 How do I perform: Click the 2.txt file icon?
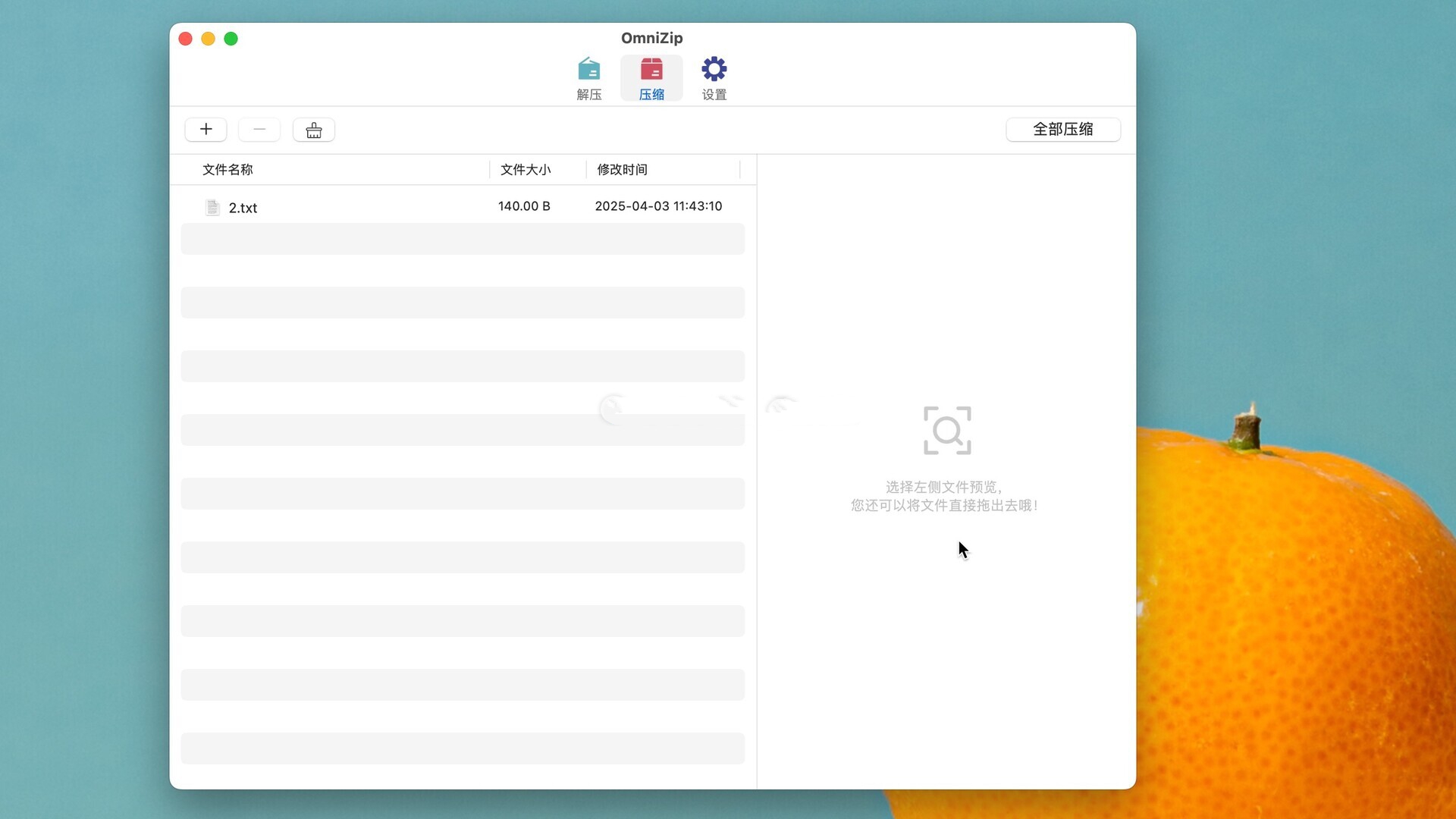coord(212,207)
